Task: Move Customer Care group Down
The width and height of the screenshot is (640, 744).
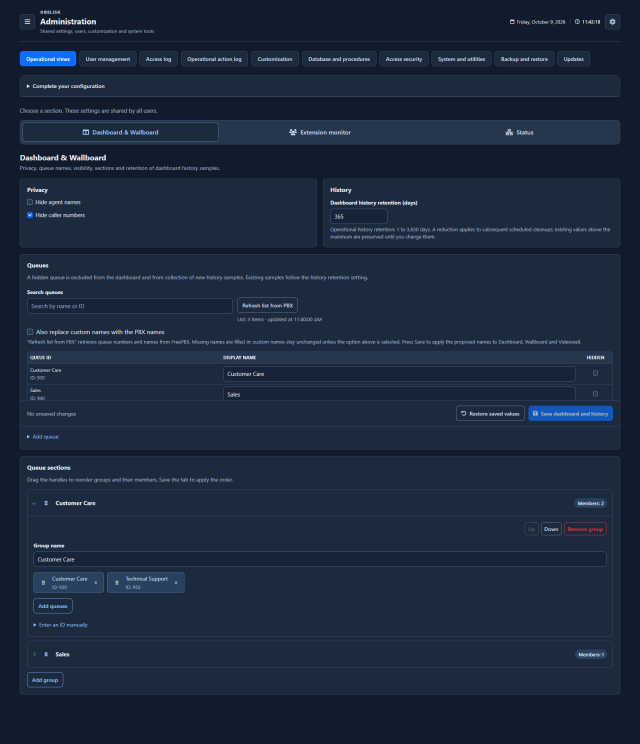Action: pos(551,529)
